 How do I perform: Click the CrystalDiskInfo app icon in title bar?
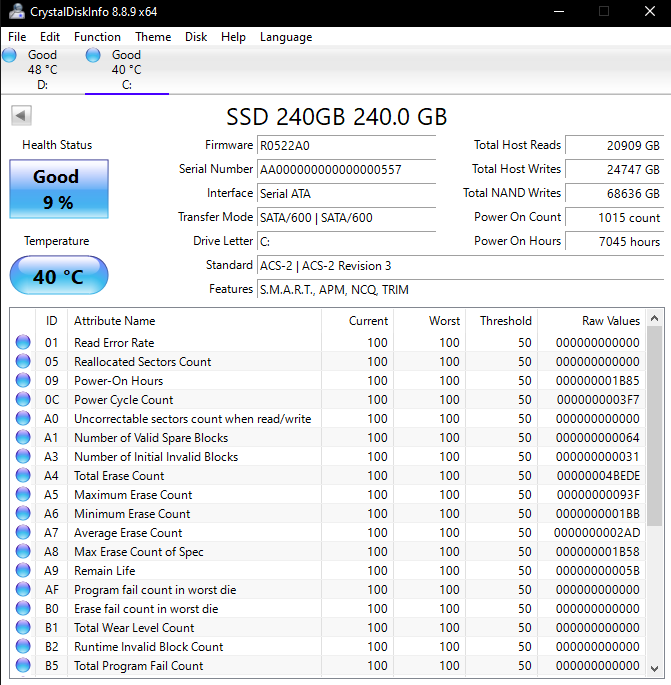coord(17,11)
